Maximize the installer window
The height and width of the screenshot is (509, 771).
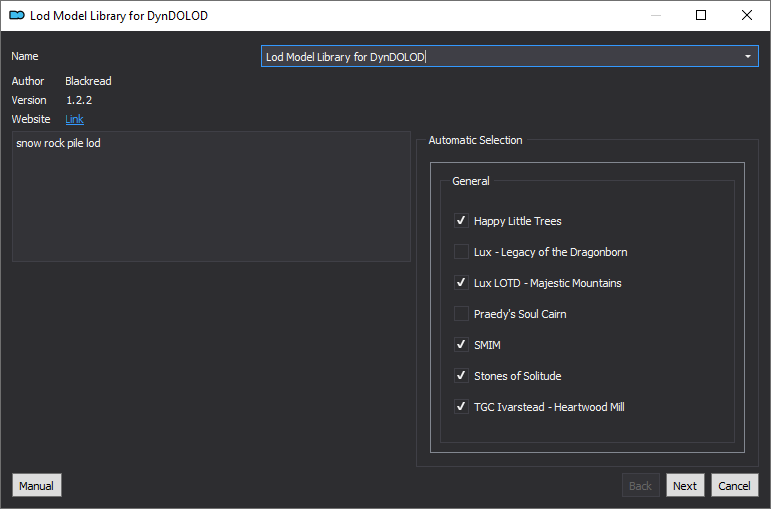(701, 16)
